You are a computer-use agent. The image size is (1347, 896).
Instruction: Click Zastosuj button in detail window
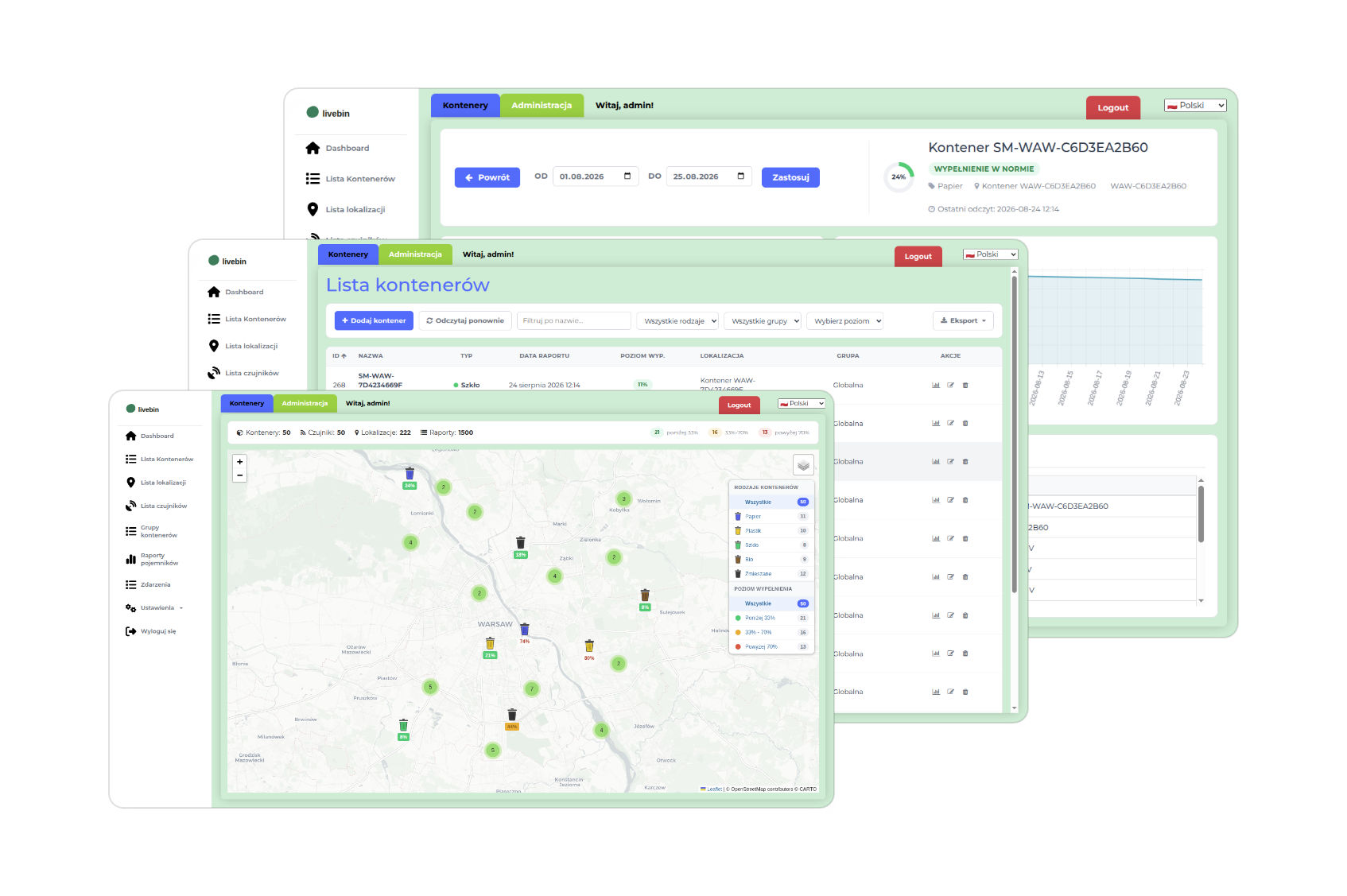point(790,177)
